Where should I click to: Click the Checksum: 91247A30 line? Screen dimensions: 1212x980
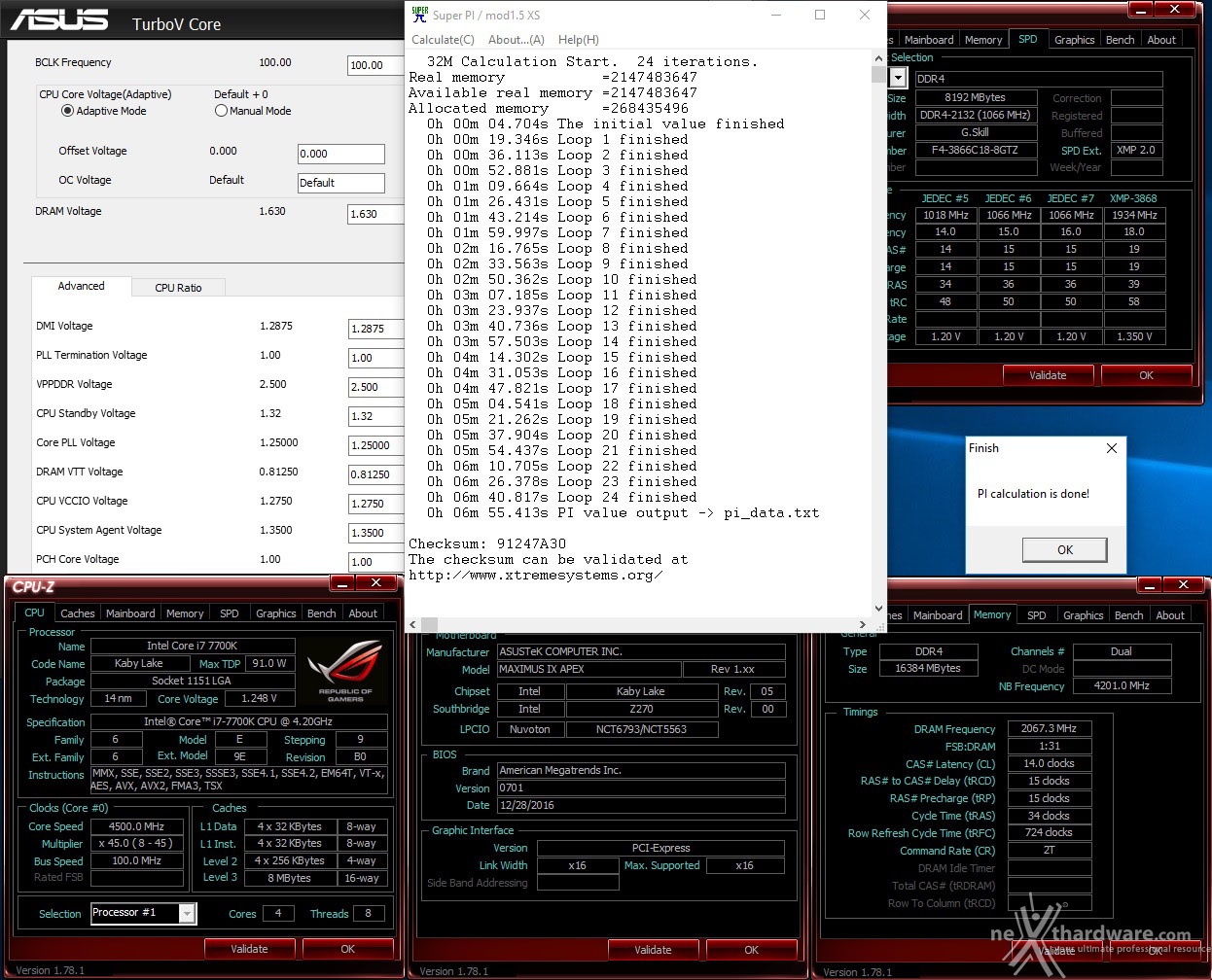point(487,544)
